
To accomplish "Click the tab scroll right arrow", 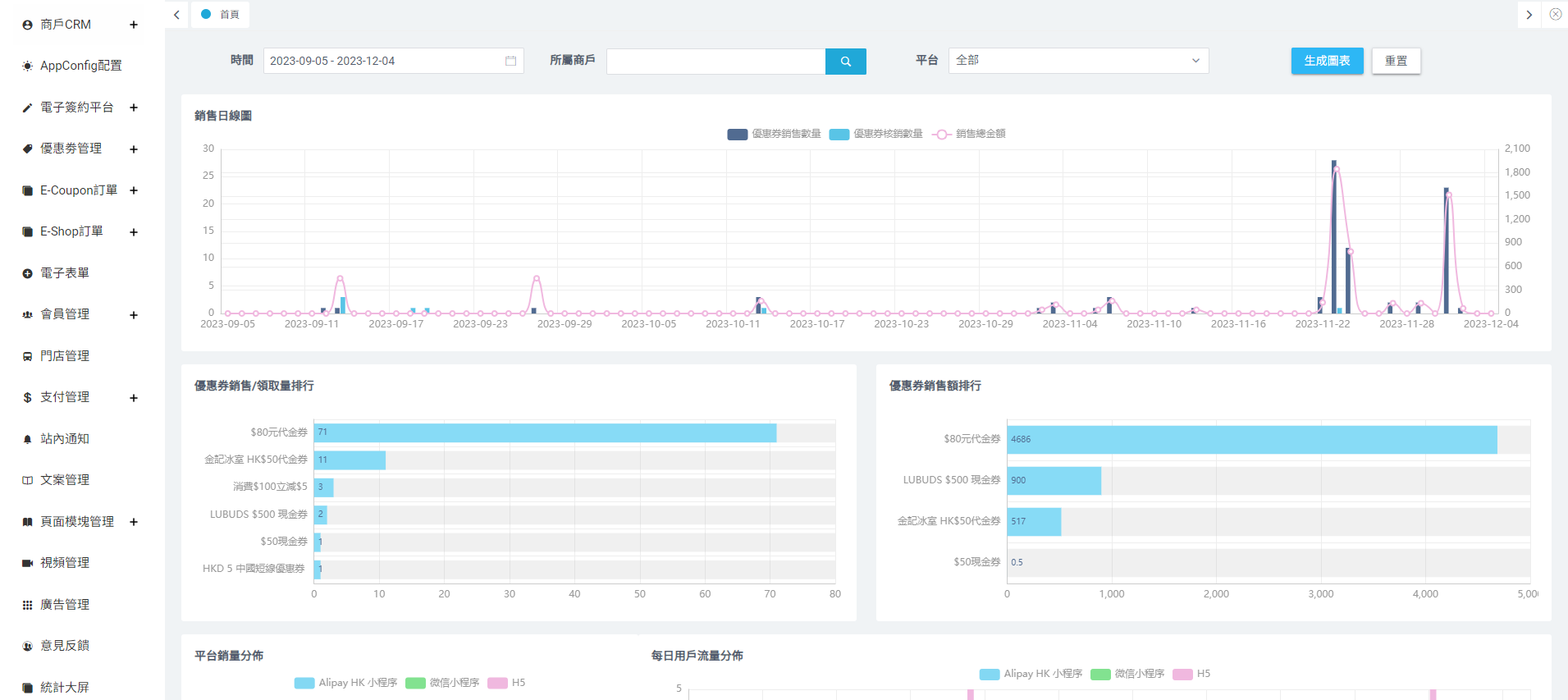I will click(x=1529, y=15).
